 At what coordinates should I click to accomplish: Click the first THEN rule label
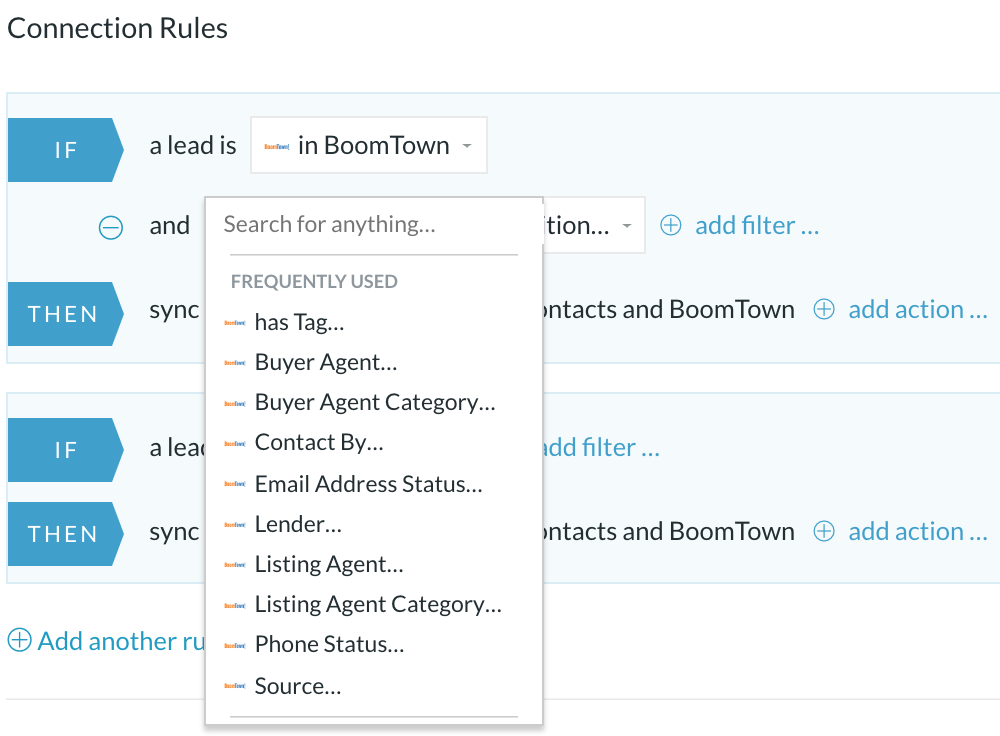(66, 314)
